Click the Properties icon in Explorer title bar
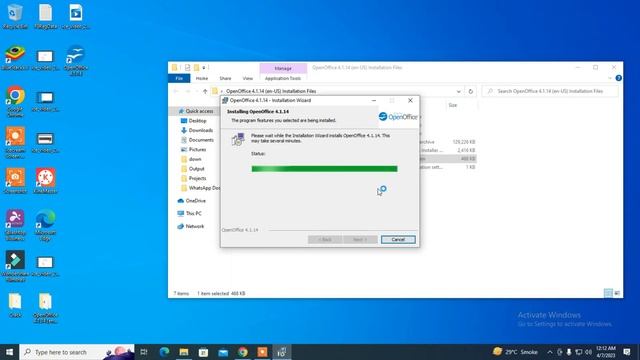 (187, 68)
